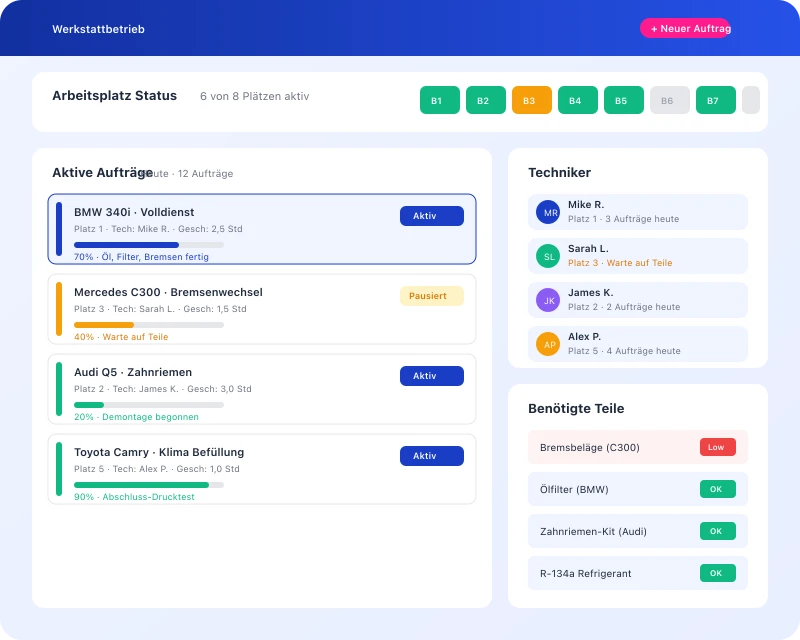Click Sarah L.'s green avatar

tap(548, 256)
